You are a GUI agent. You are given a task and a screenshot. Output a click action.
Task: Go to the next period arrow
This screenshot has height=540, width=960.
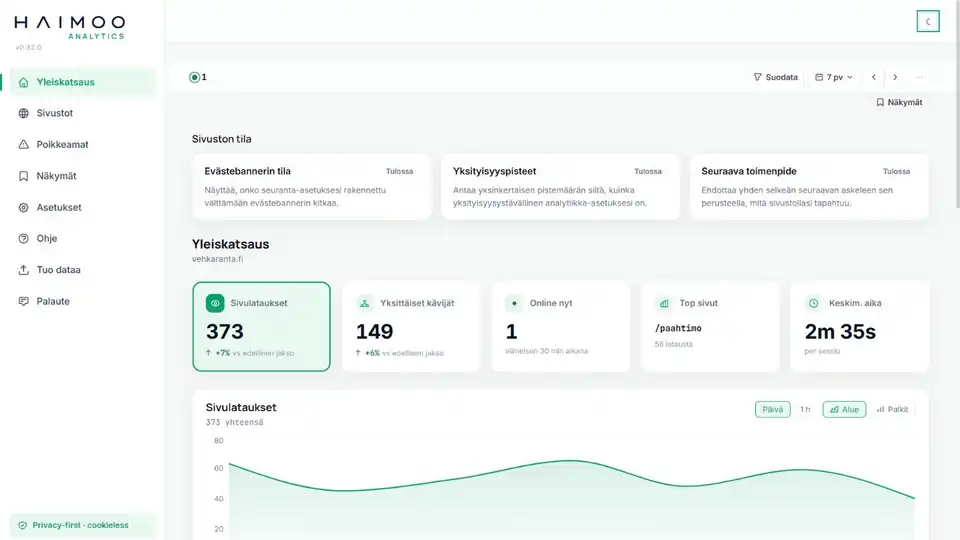[x=895, y=77]
